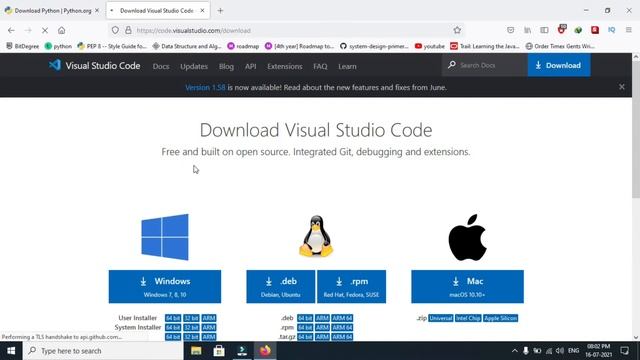
Task: Click the green checkmark extension icon
Action: [x=578, y=30]
